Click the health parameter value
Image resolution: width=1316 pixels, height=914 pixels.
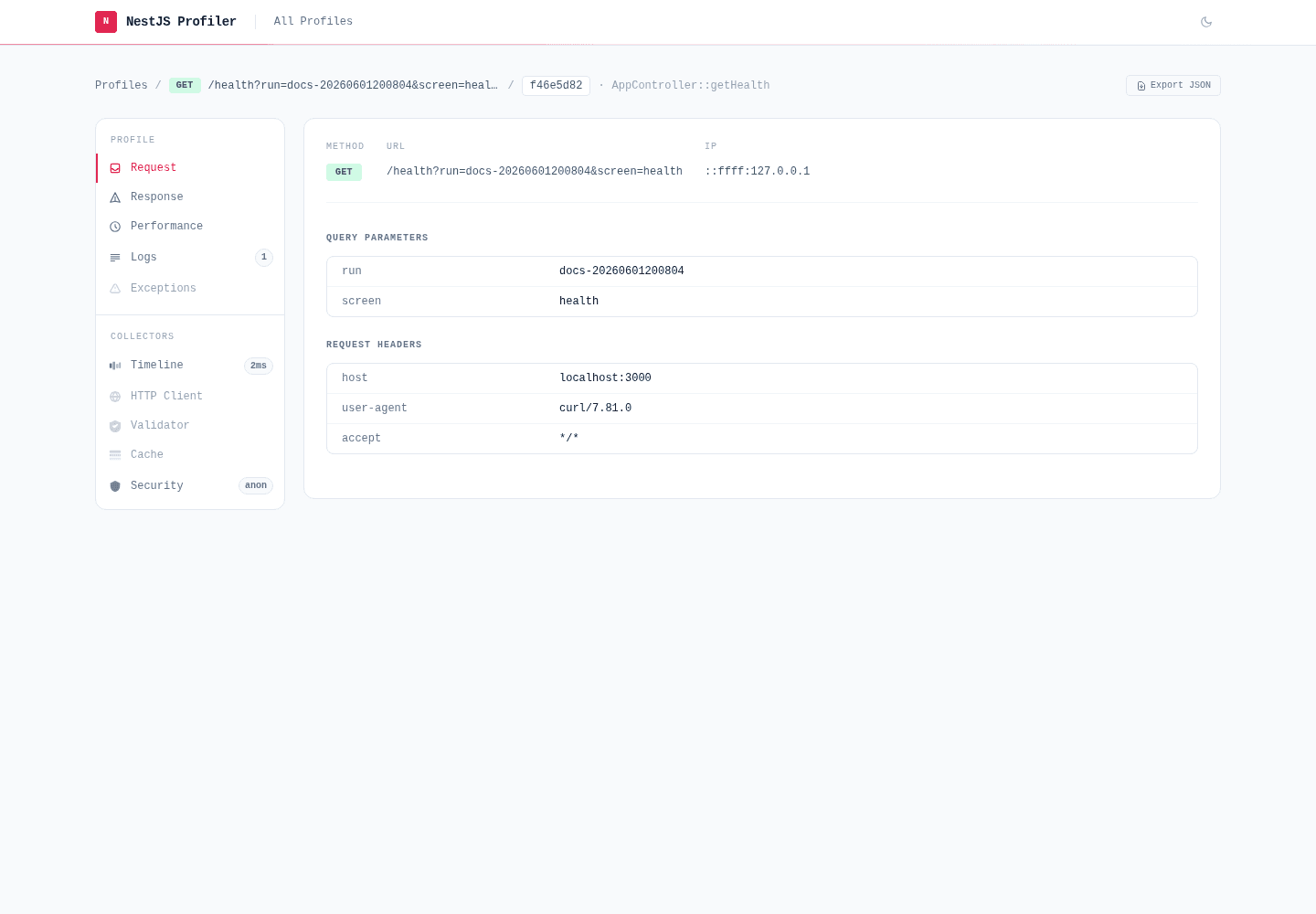click(x=578, y=301)
